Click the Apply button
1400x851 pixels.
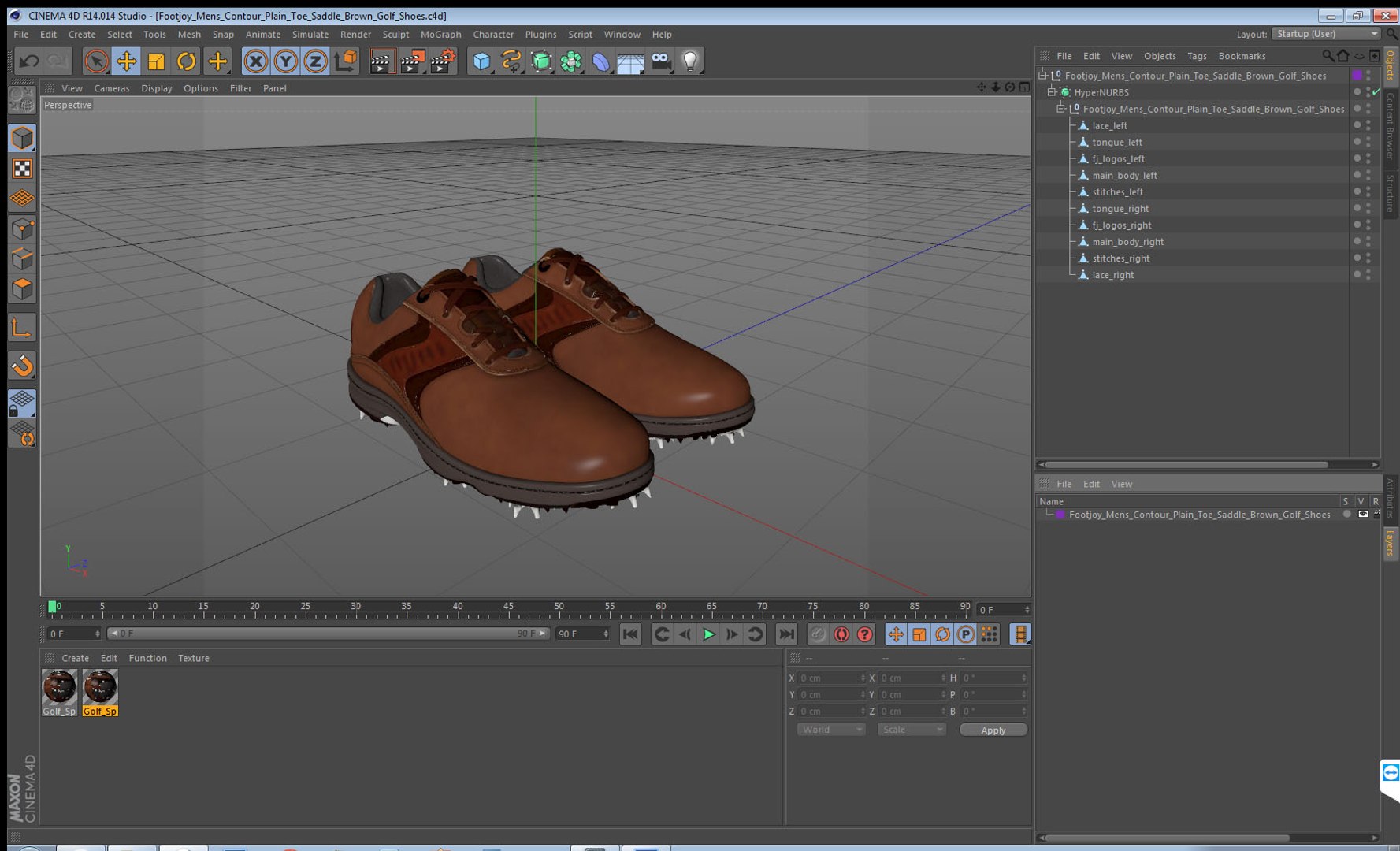pos(993,730)
